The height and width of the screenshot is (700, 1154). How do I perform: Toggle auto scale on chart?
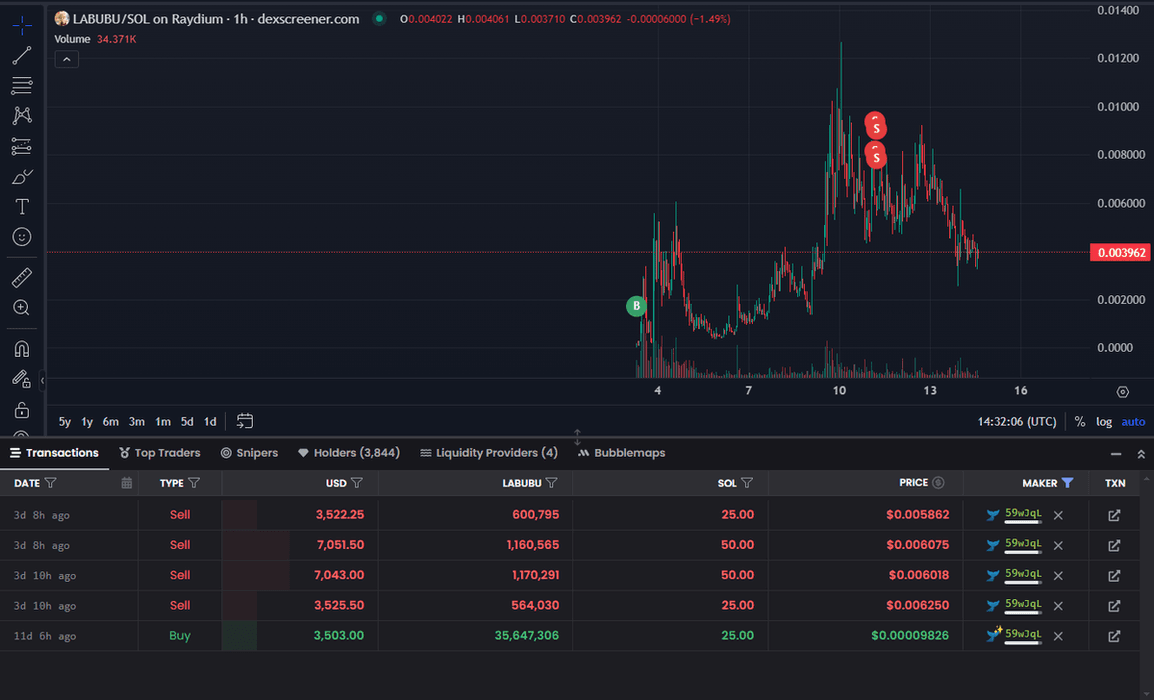point(1133,421)
